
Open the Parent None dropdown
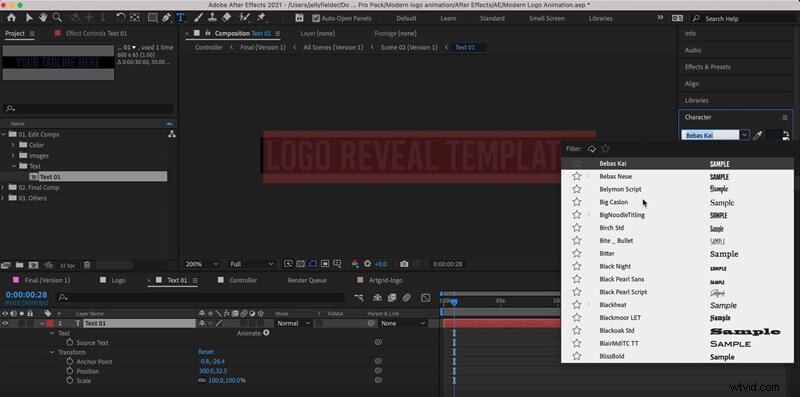(x=403, y=324)
